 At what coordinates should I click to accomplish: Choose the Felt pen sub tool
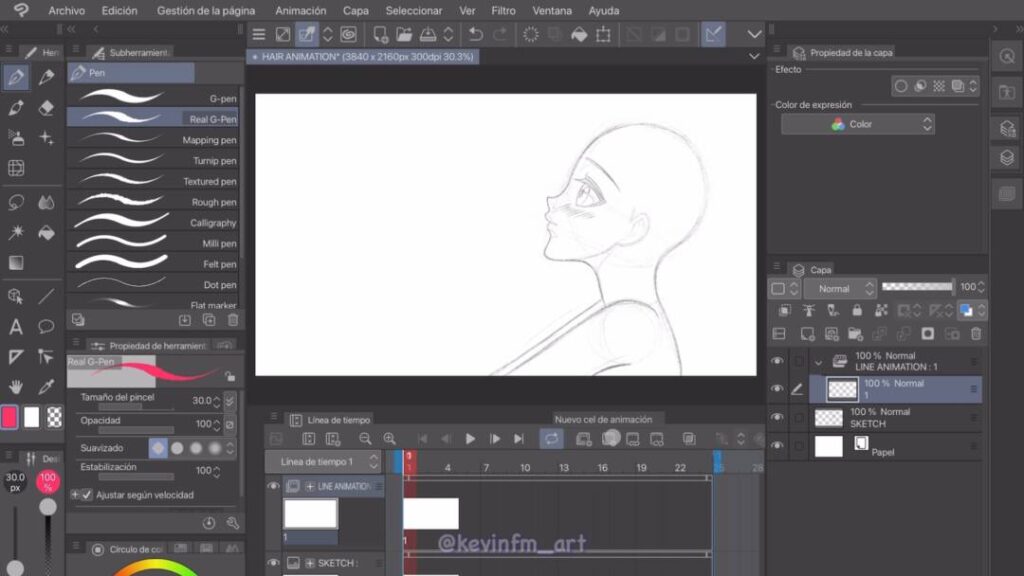pyautogui.click(x=153, y=264)
